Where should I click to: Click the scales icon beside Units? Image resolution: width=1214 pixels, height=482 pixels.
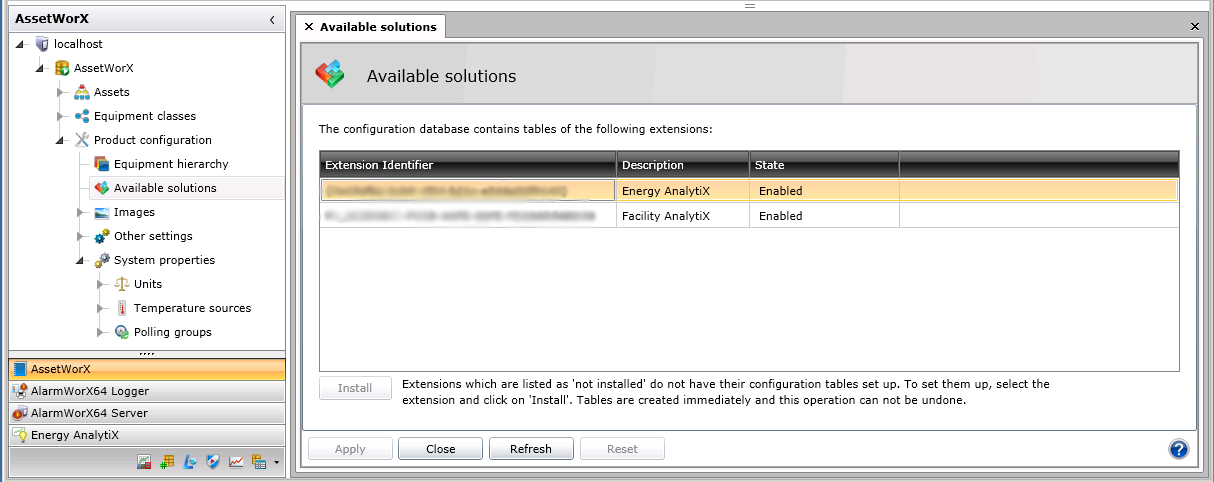(x=122, y=284)
